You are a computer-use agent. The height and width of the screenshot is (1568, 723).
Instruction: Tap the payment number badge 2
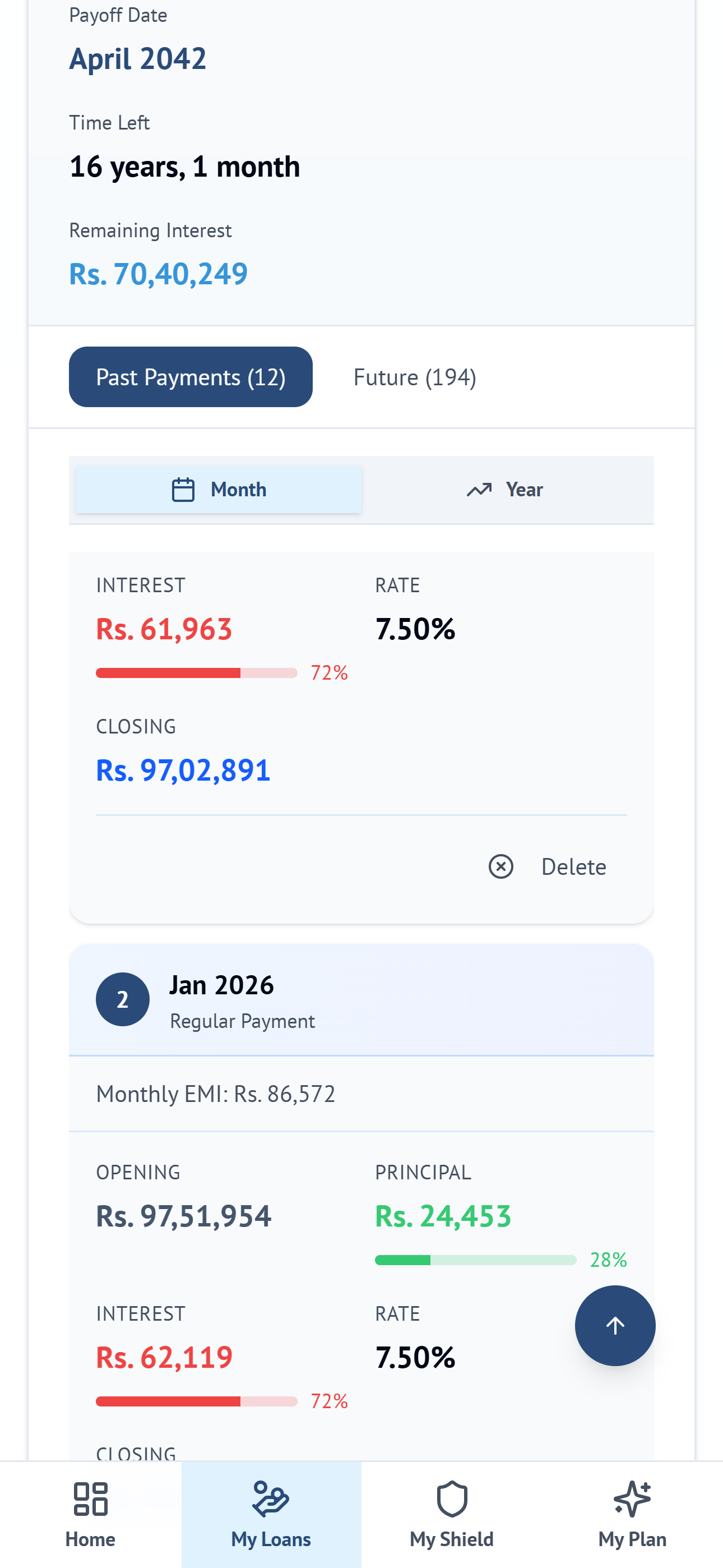point(122,999)
